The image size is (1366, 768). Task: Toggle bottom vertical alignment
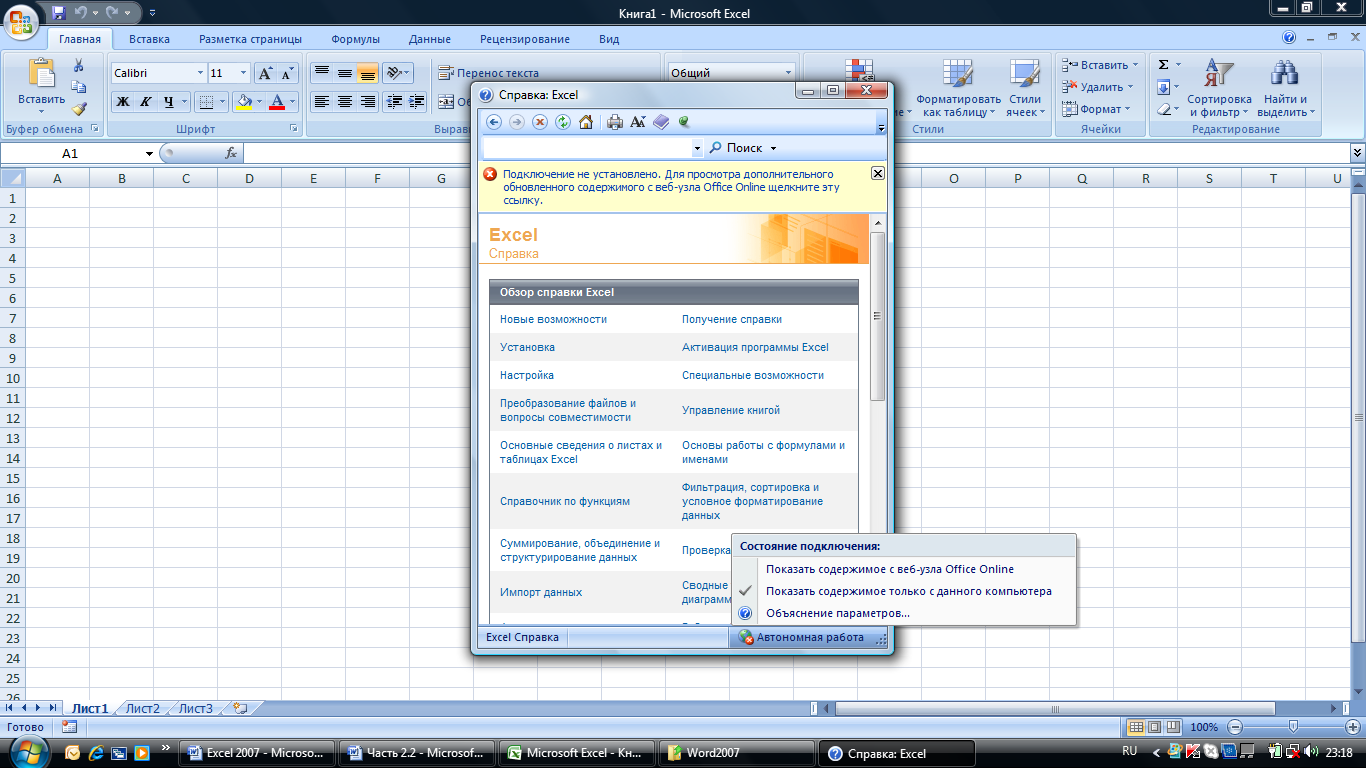click(367, 73)
